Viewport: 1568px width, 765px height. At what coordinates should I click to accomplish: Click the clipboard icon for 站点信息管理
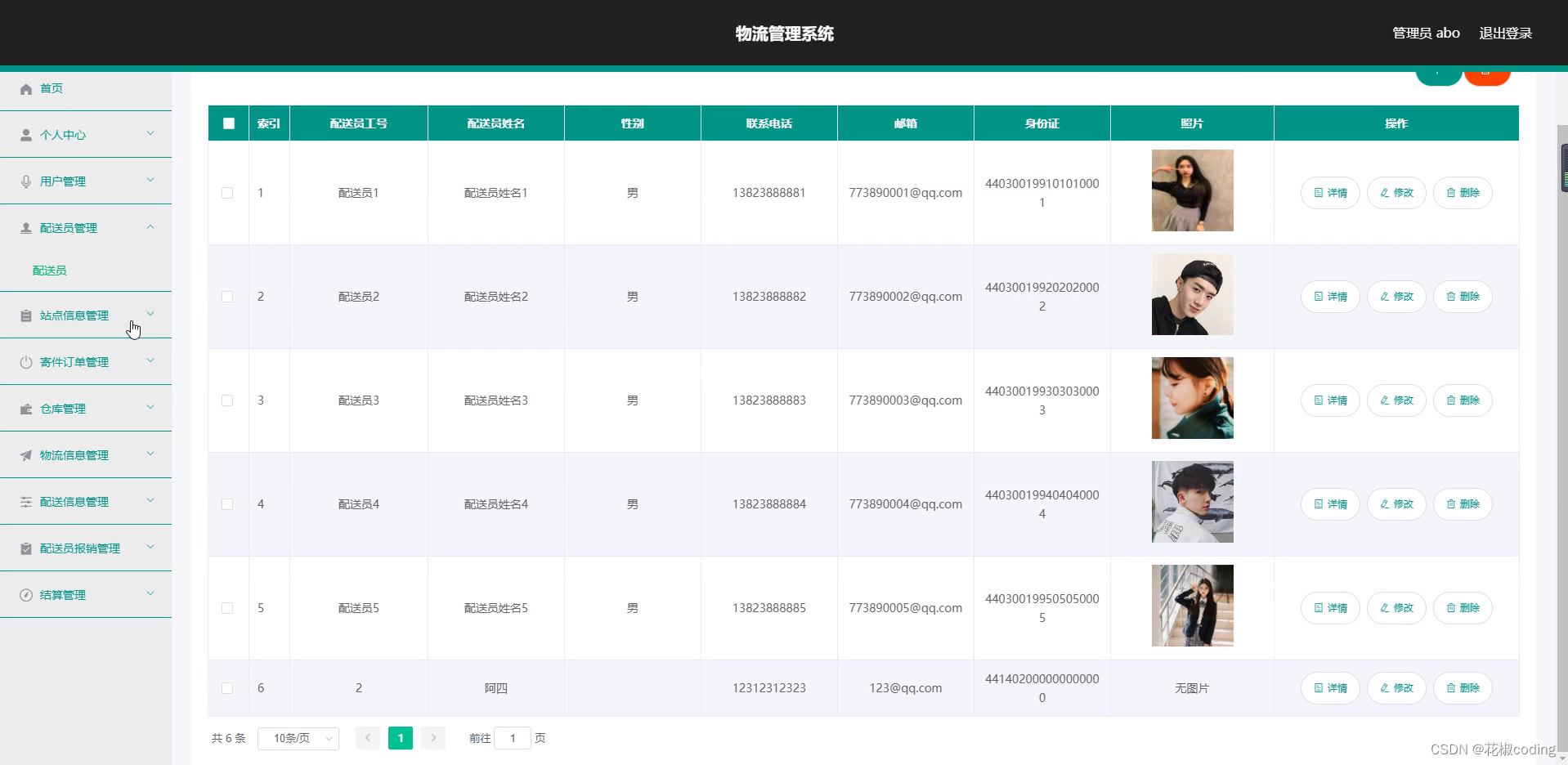(x=26, y=315)
